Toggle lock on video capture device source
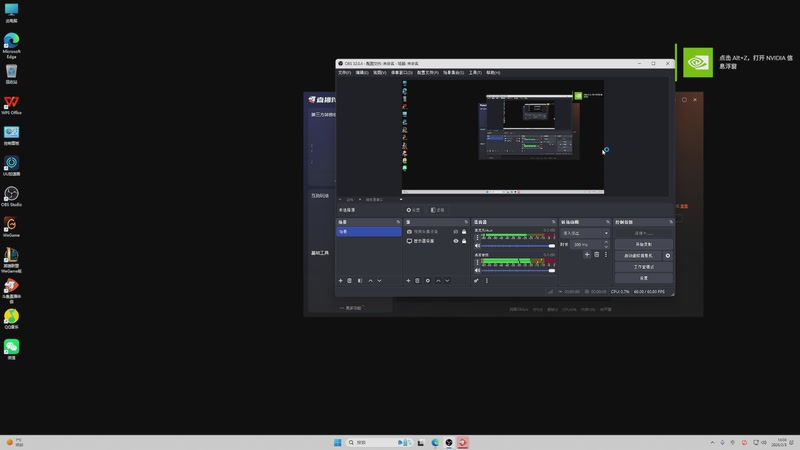The width and height of the screenshot is (800, 450). pos(464,232)
